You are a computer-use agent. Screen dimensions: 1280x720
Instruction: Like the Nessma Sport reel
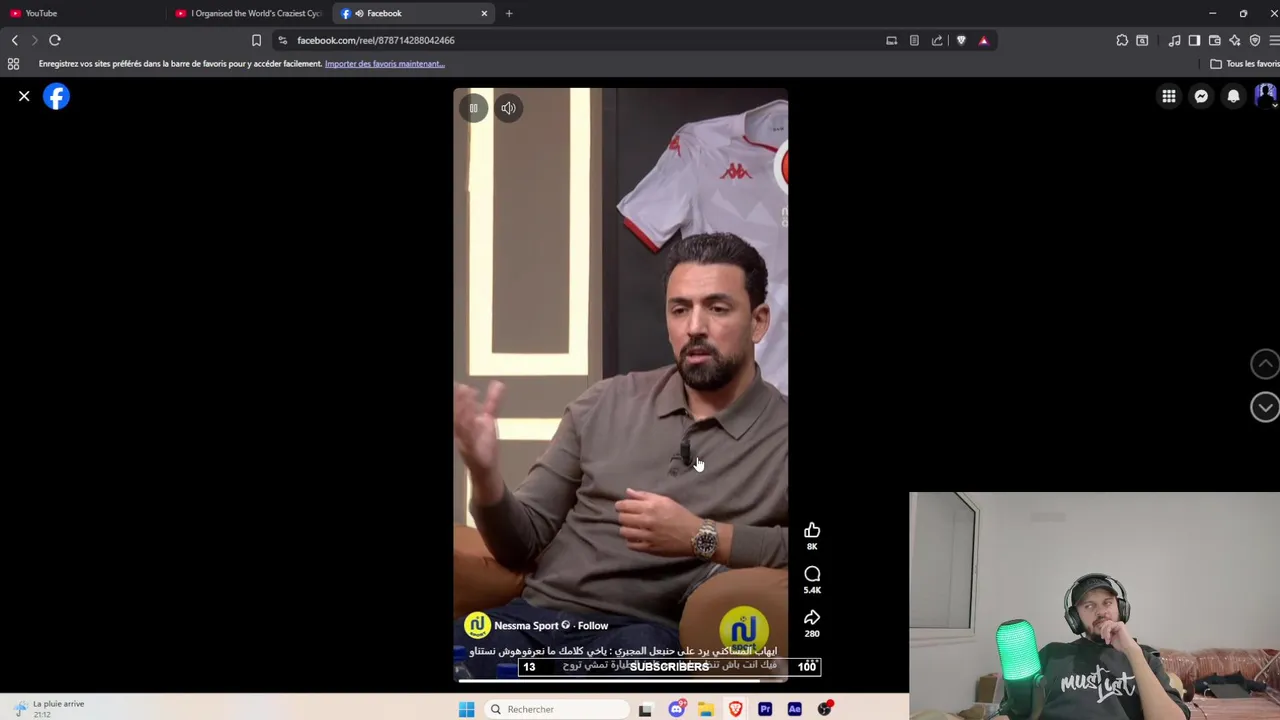(812, 530)
